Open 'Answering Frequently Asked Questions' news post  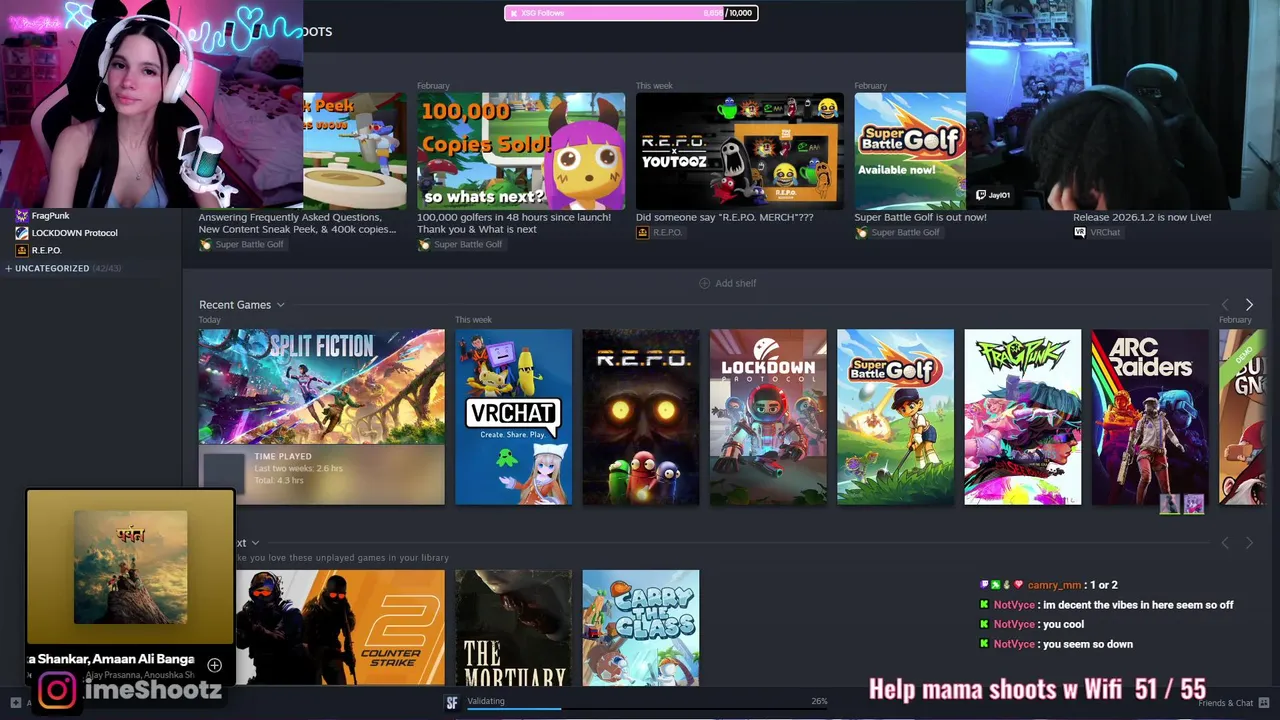click(x=297, y=223)
